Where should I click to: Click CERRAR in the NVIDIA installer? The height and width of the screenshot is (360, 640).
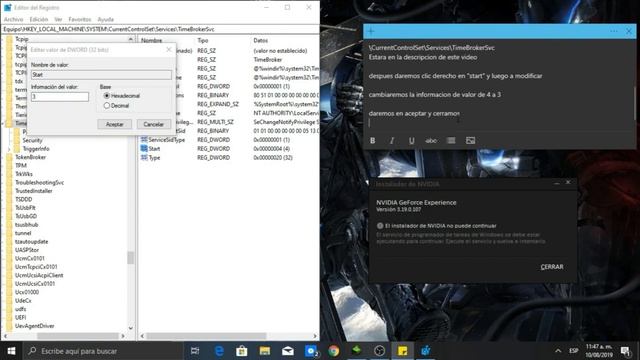pyautogui.click(x=552, y=267)
